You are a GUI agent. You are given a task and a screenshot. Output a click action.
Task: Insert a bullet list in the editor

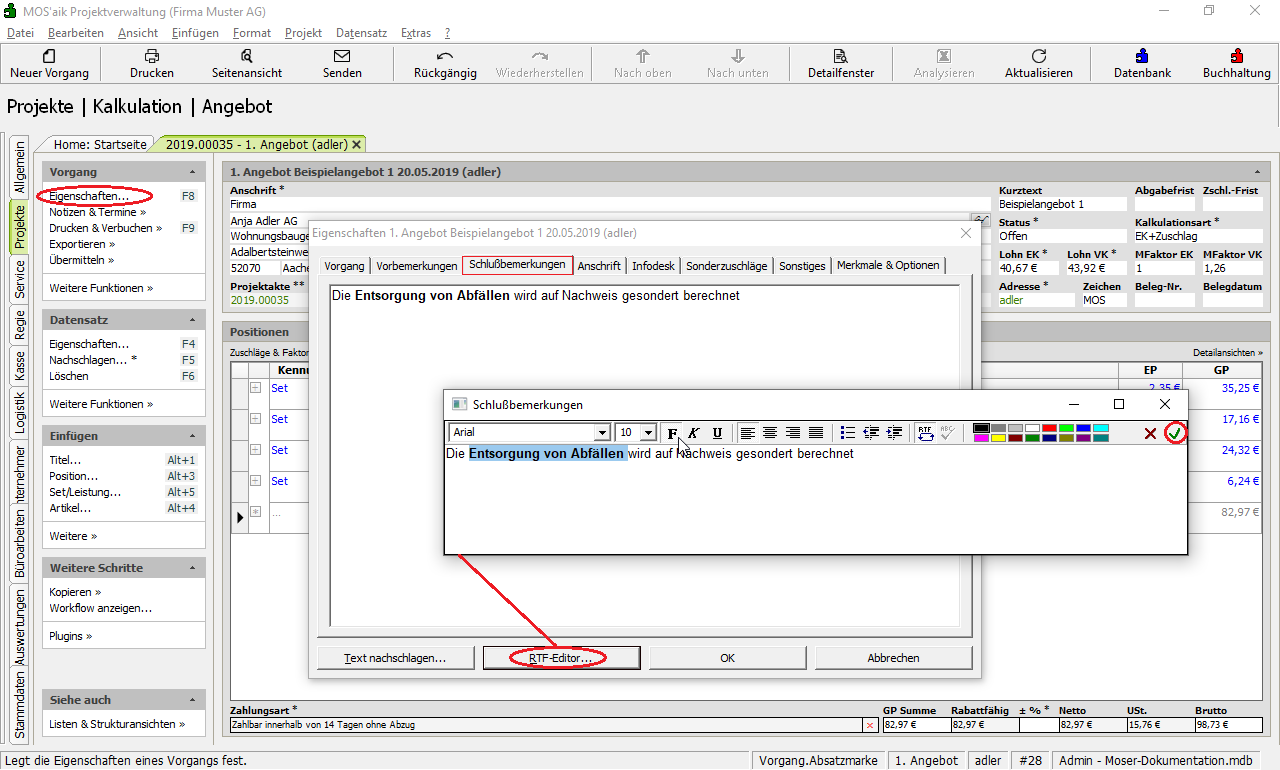point(848,433)
